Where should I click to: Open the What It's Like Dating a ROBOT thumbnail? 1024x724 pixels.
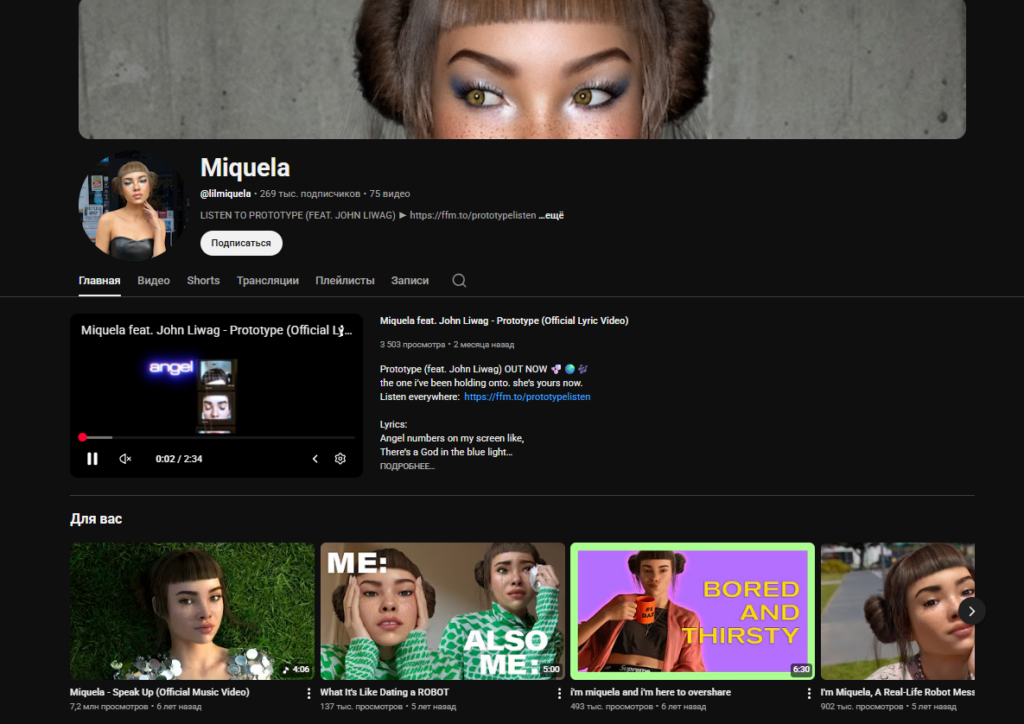[442, 611]
